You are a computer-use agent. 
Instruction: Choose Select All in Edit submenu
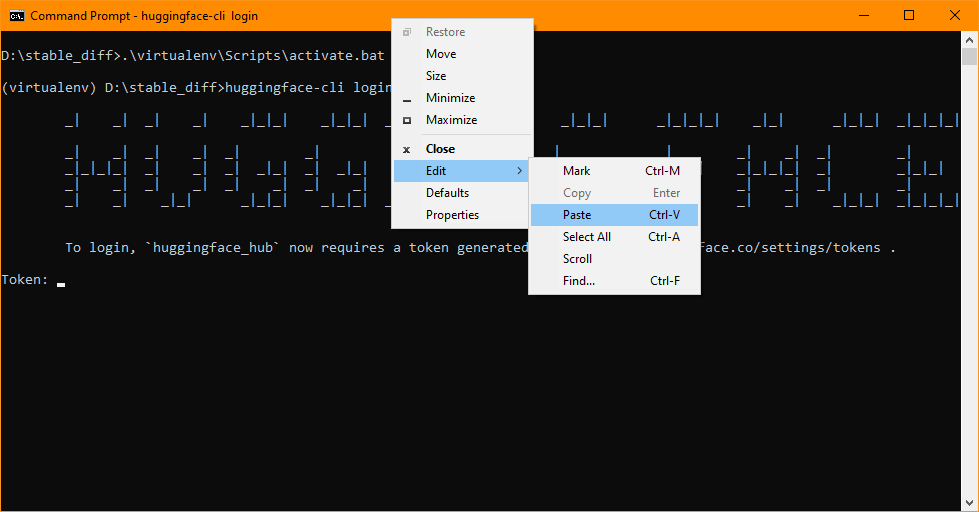point(614,237)
